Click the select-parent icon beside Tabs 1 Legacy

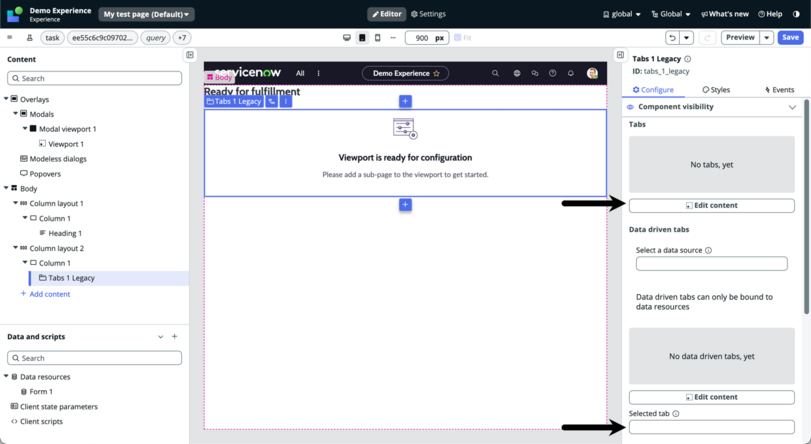(272, 101)
